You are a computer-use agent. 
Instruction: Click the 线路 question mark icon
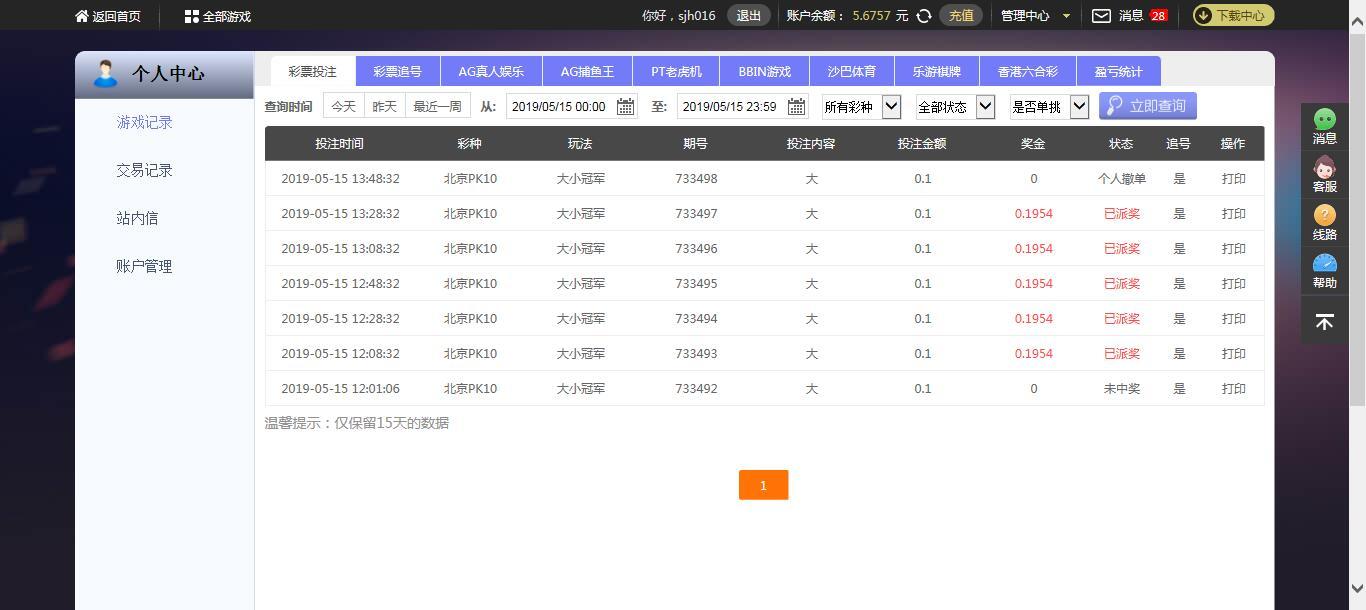click(1324, 215)
